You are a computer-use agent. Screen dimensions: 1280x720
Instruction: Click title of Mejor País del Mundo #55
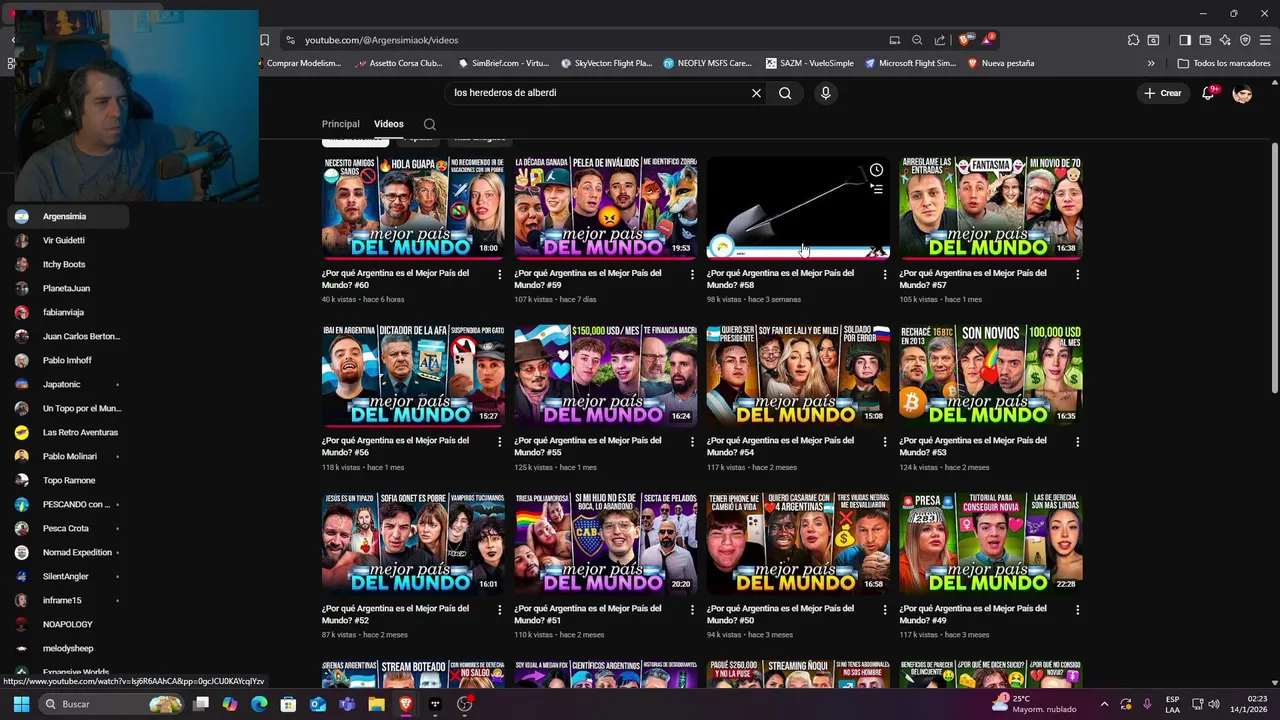click(588, 446)
